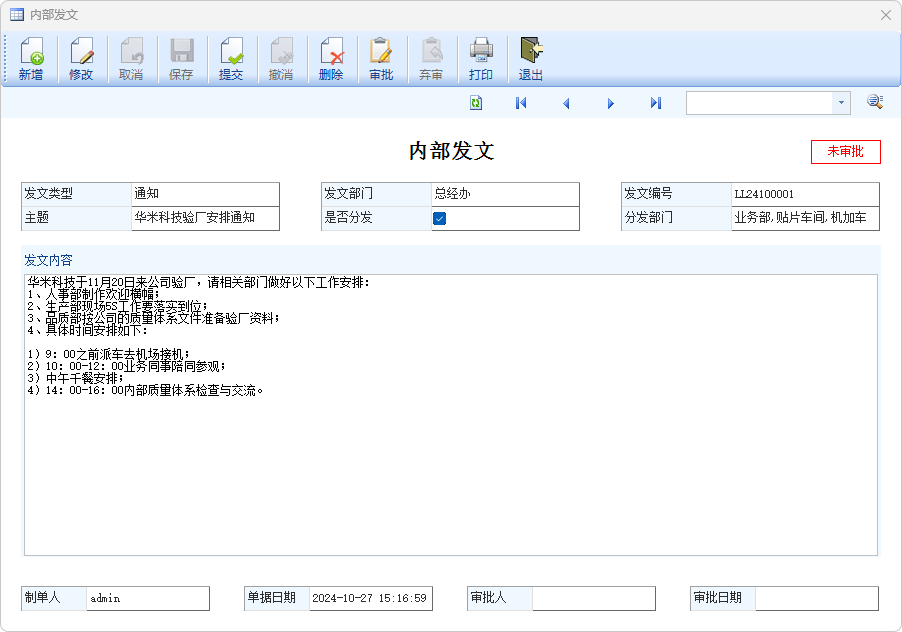Click the 内部发文 window title icon
Screen dimensions: 902x632
17,14
